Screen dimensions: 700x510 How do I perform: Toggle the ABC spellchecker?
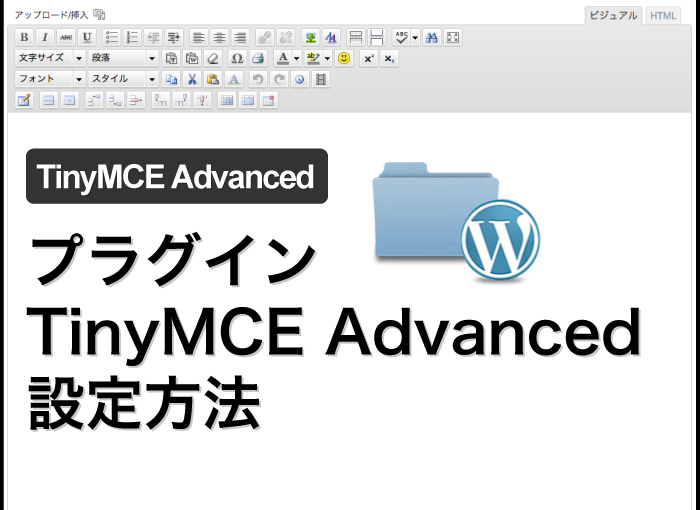(402, 38)
